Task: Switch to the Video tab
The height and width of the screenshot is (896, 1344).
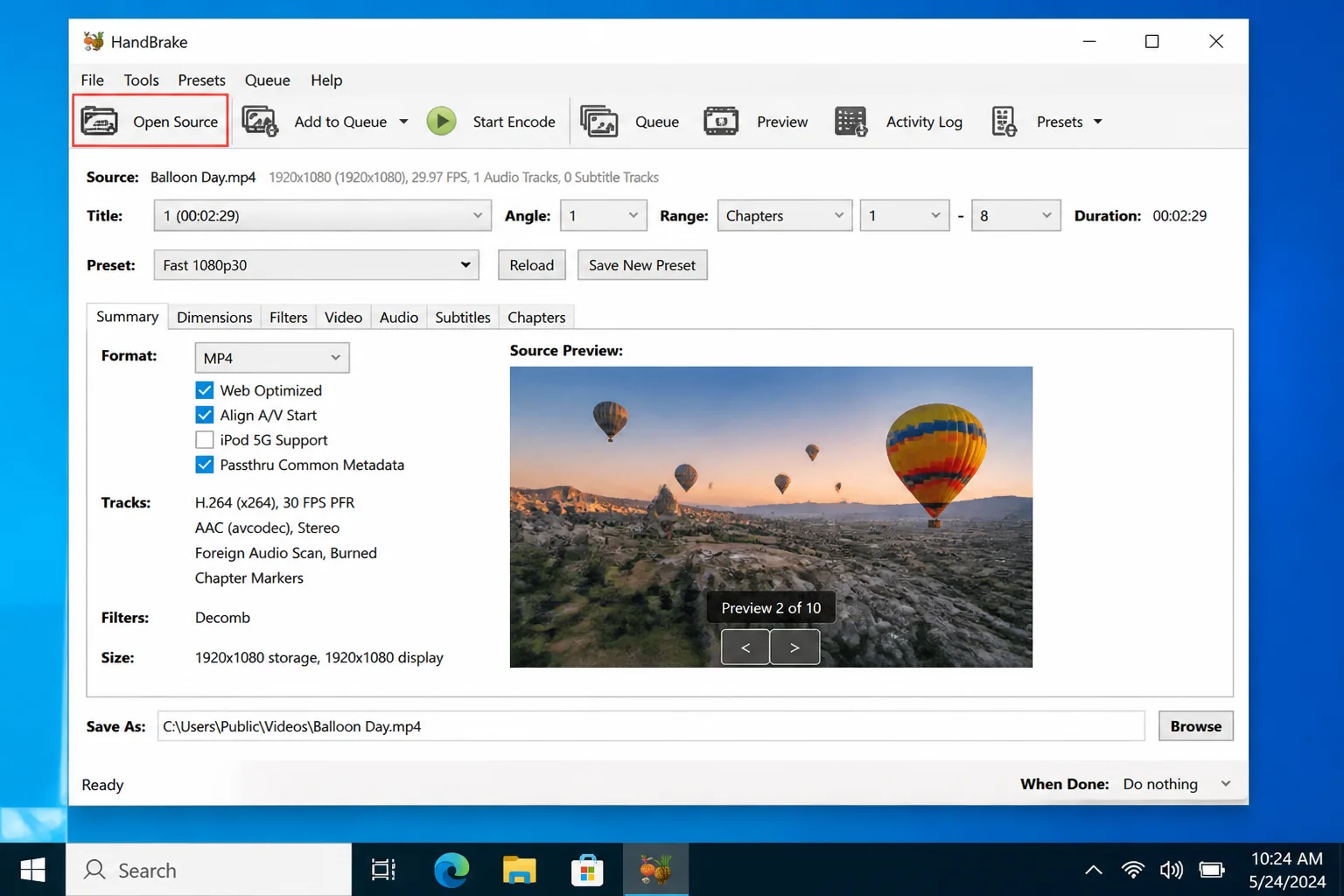Action: pos(343,317)
